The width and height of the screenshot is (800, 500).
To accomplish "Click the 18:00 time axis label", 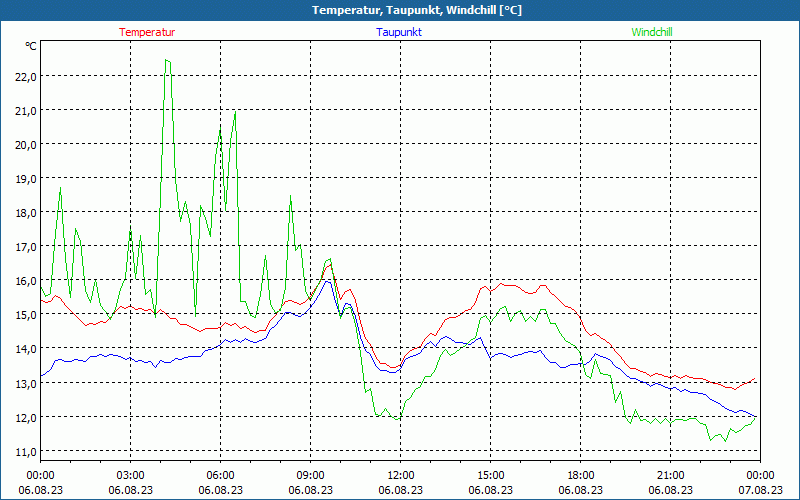I will [x=581, y=476].
